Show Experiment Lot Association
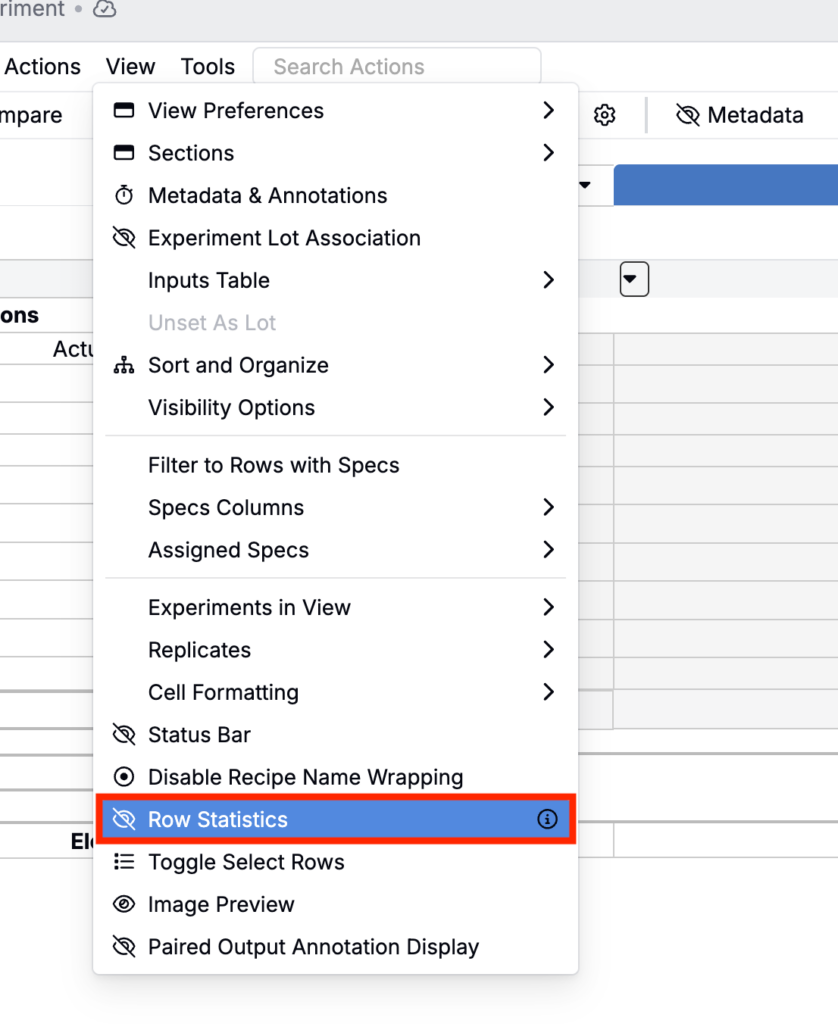 click(284, 238)
